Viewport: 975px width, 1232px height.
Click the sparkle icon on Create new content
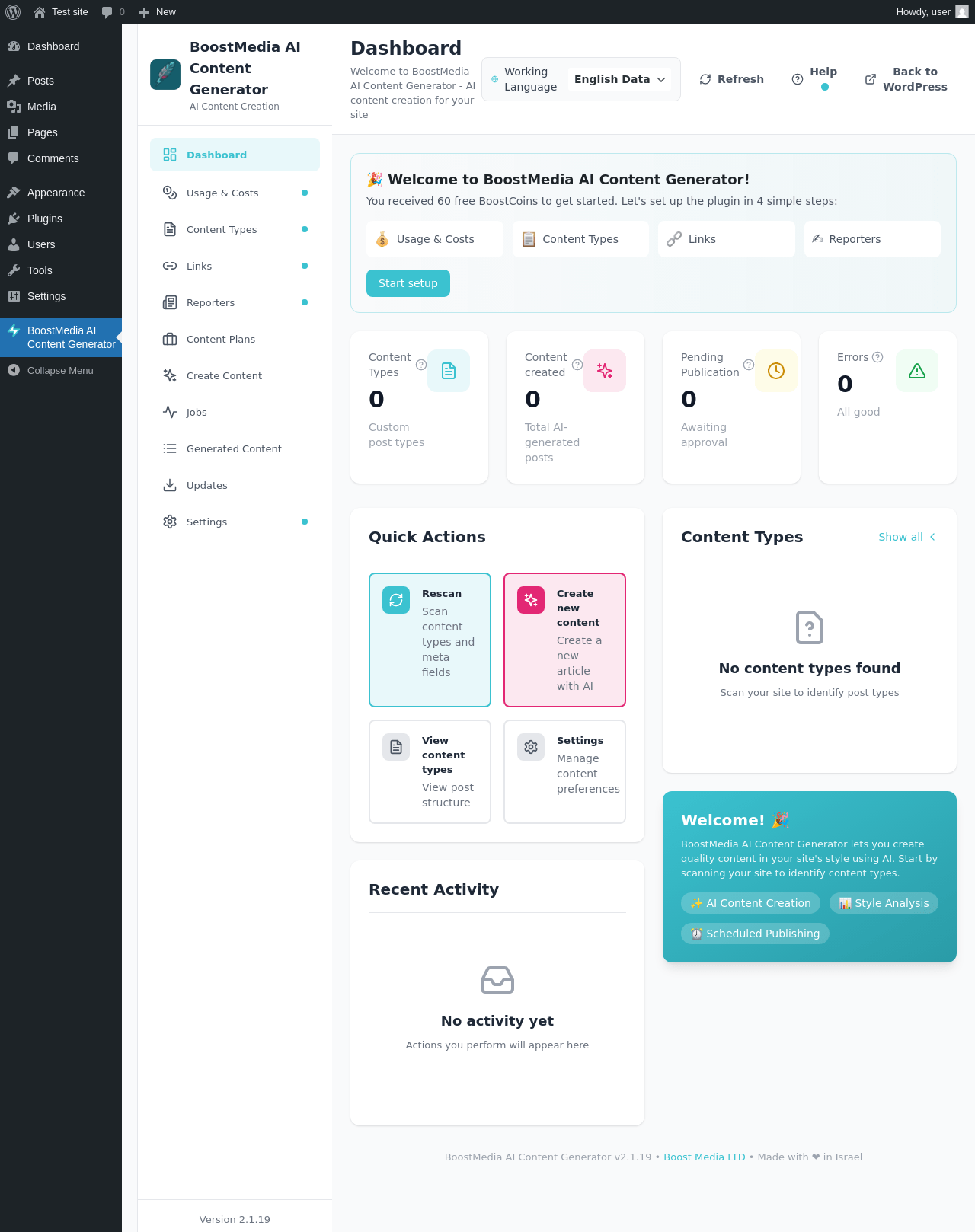[x=531, y=600]
